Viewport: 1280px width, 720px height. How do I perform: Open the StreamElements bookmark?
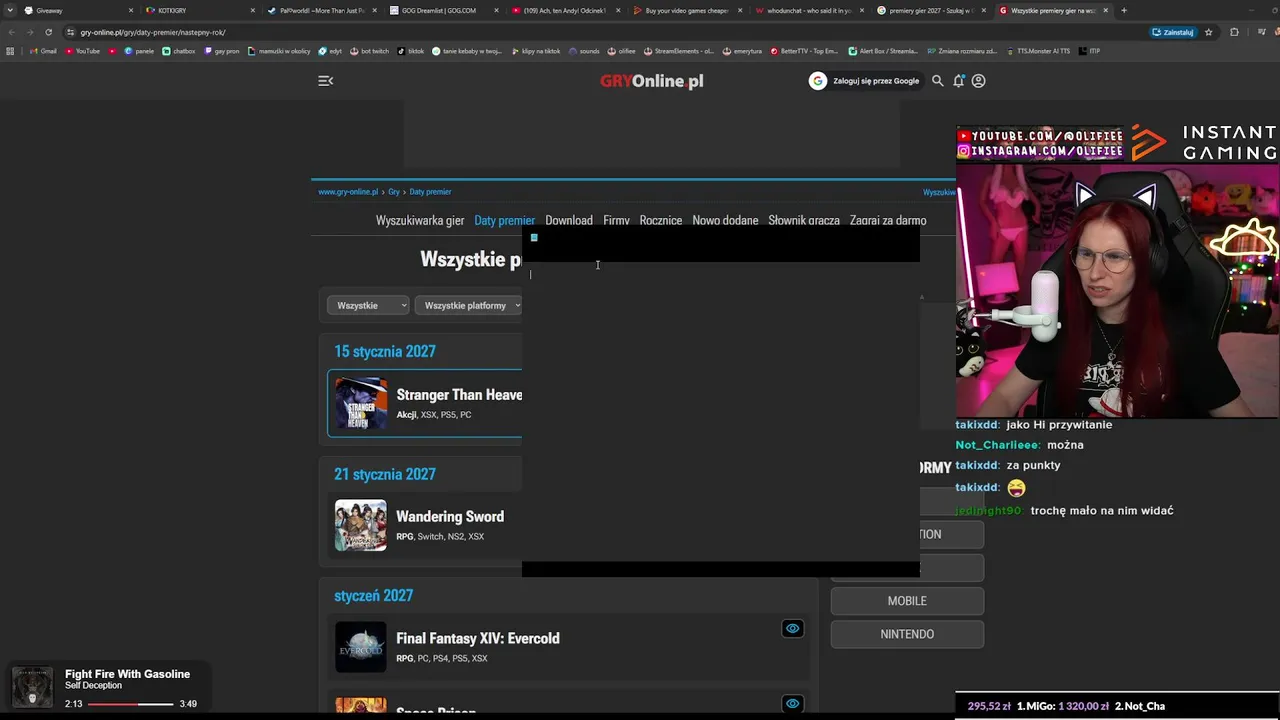pyautogui.click(x=679, y=51)
